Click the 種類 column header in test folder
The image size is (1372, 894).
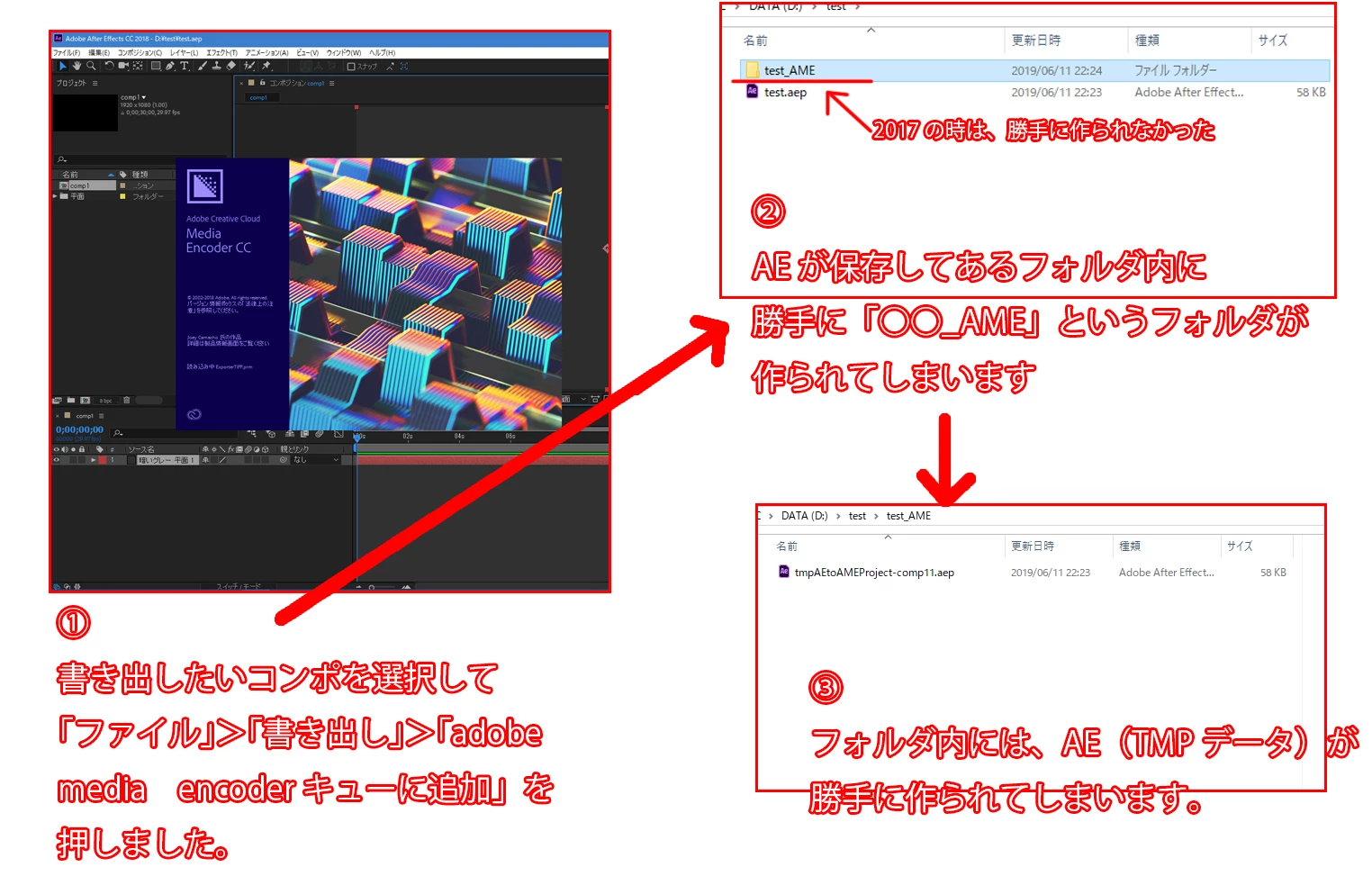[1147, 41]
